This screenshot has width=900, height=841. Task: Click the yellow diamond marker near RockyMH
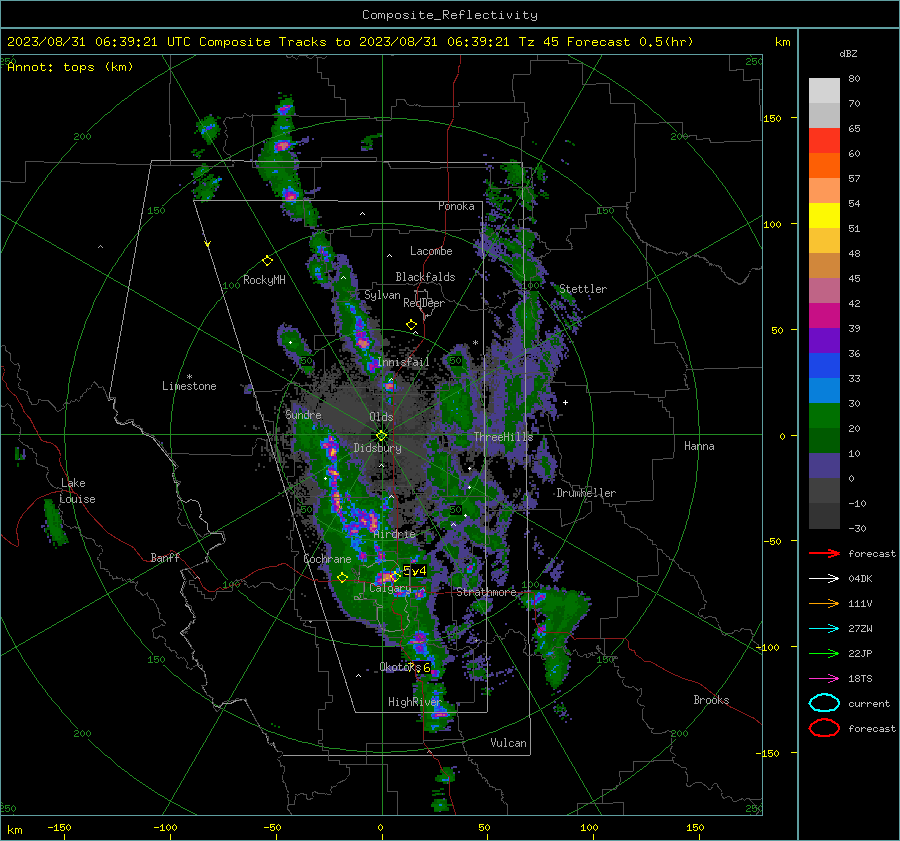pos(267,261)
